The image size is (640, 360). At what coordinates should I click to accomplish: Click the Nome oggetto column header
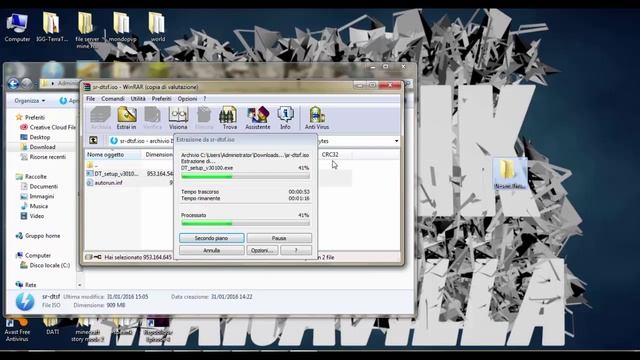click(x=113, y=155)
